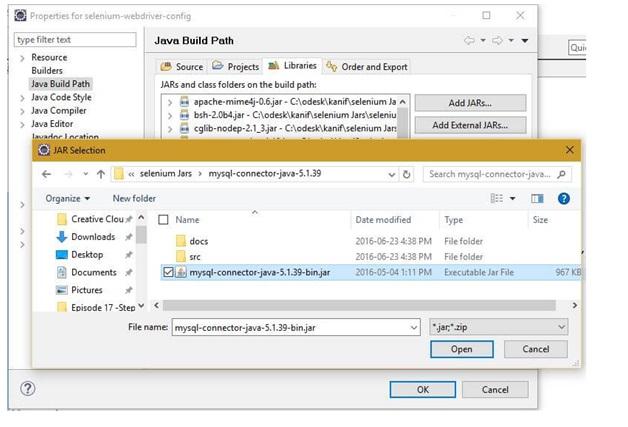
Task: Expand the Java Compiler node
Action: pyautogui.click(x=22, y=111)
